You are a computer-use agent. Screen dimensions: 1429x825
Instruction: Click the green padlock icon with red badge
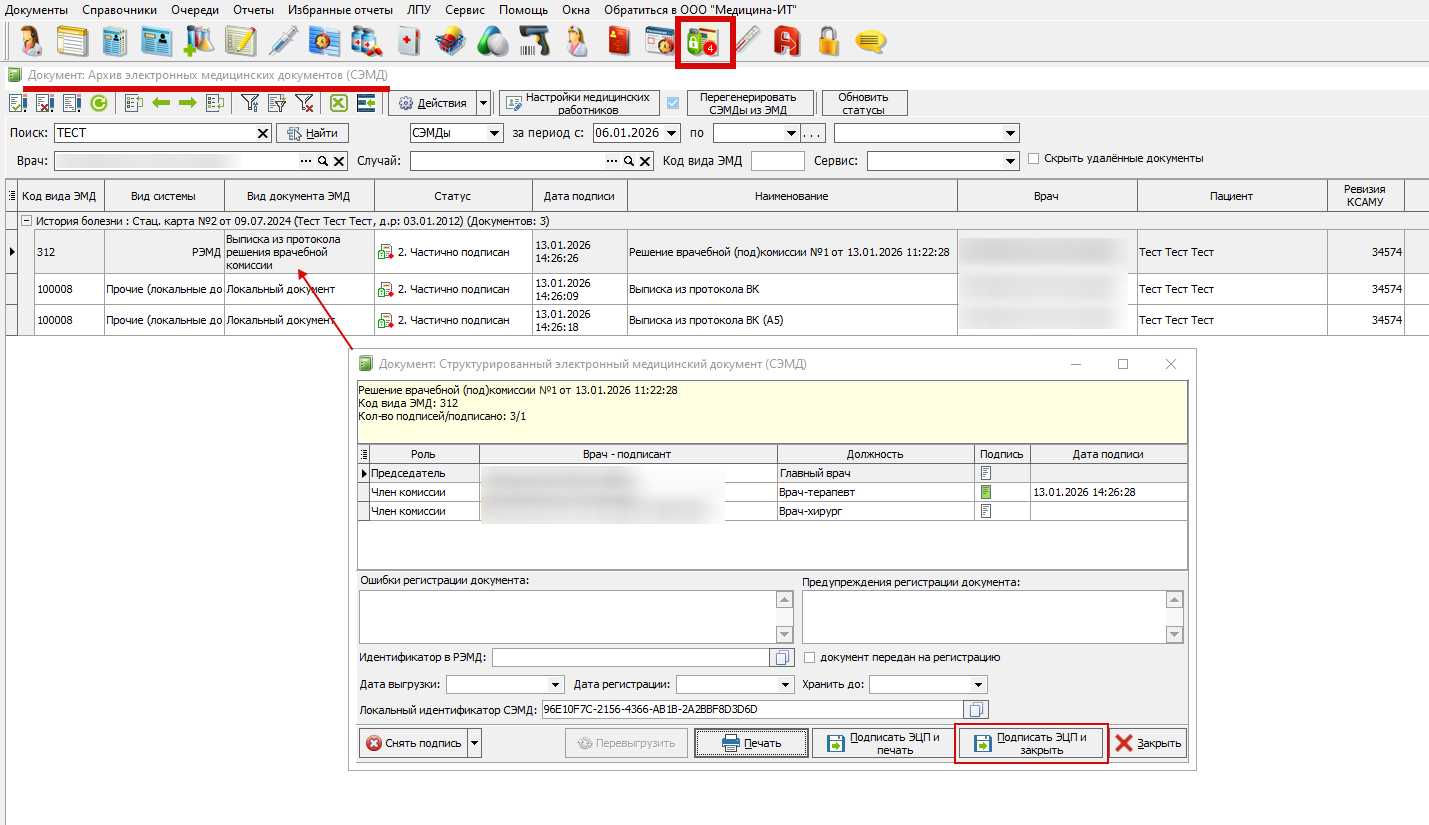tap(704, 42)
